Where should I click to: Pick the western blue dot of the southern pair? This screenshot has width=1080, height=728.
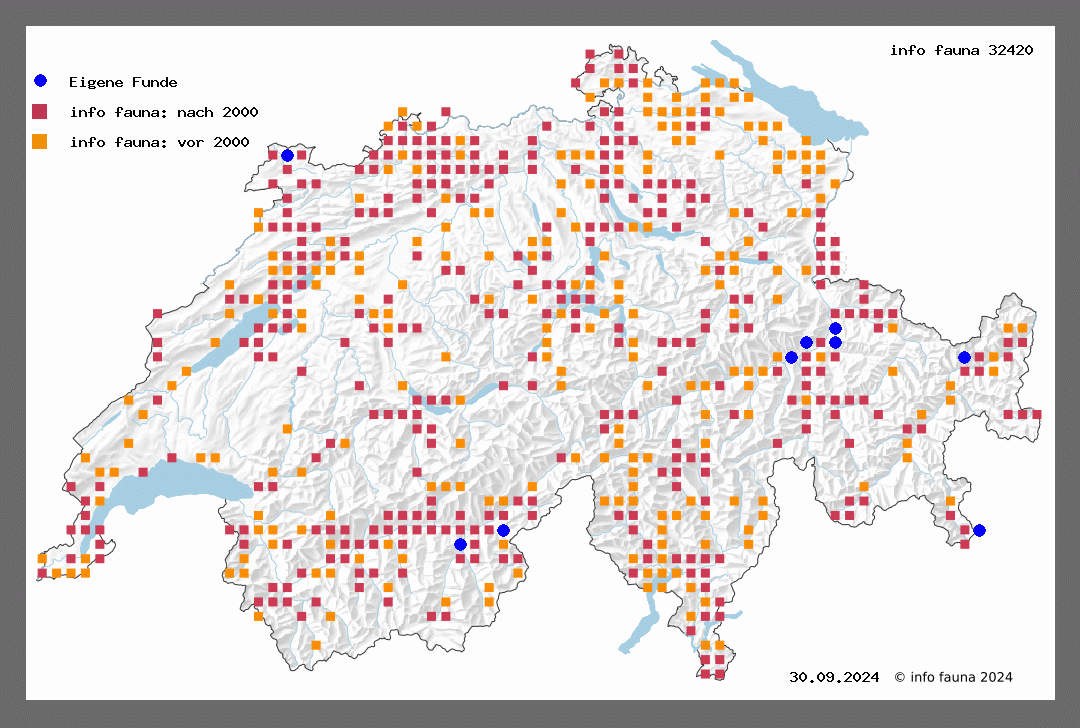460,544
